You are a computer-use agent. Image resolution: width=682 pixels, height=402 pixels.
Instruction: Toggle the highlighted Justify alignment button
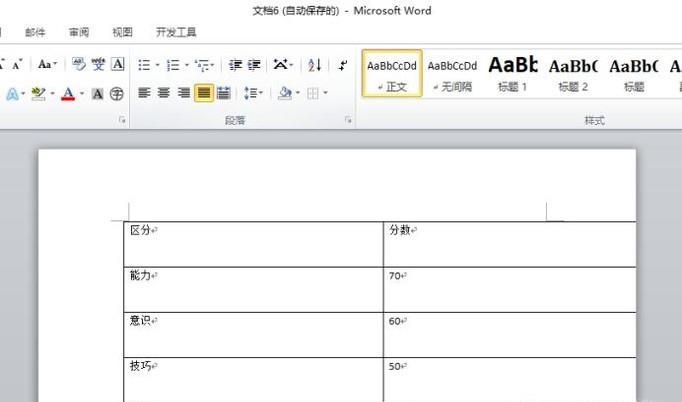click(204, 93)
